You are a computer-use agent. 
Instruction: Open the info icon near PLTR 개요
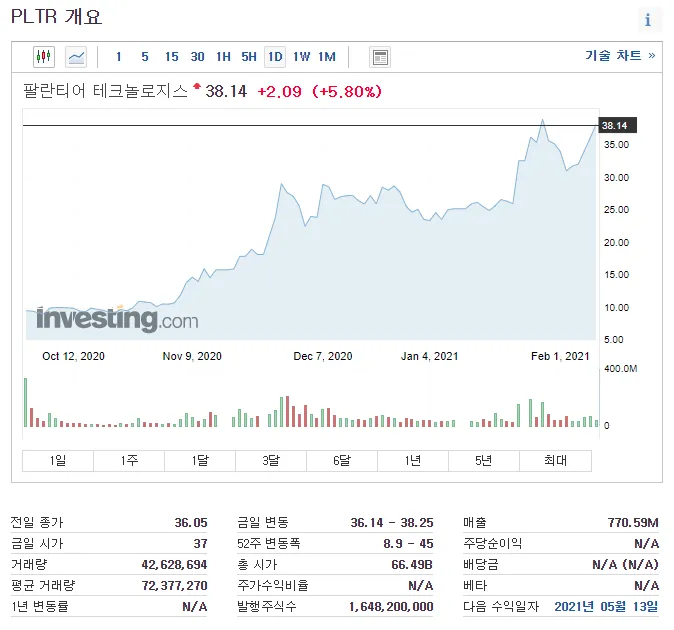[x=647, y=19]
